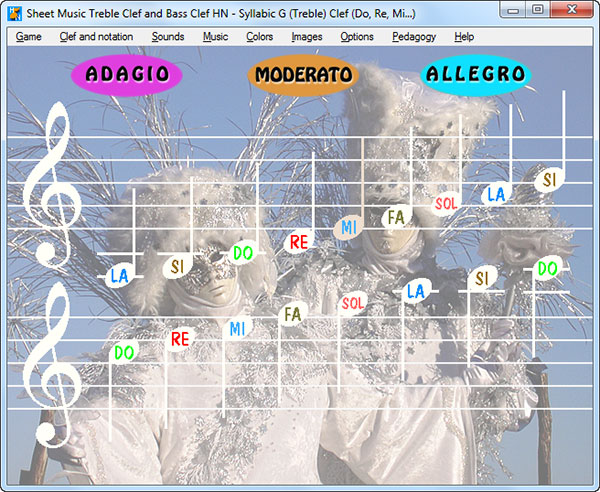Image resolution: width=600 pixels, height=492 pixels.
Task: Open the Options menu
Action: [357, 37]
